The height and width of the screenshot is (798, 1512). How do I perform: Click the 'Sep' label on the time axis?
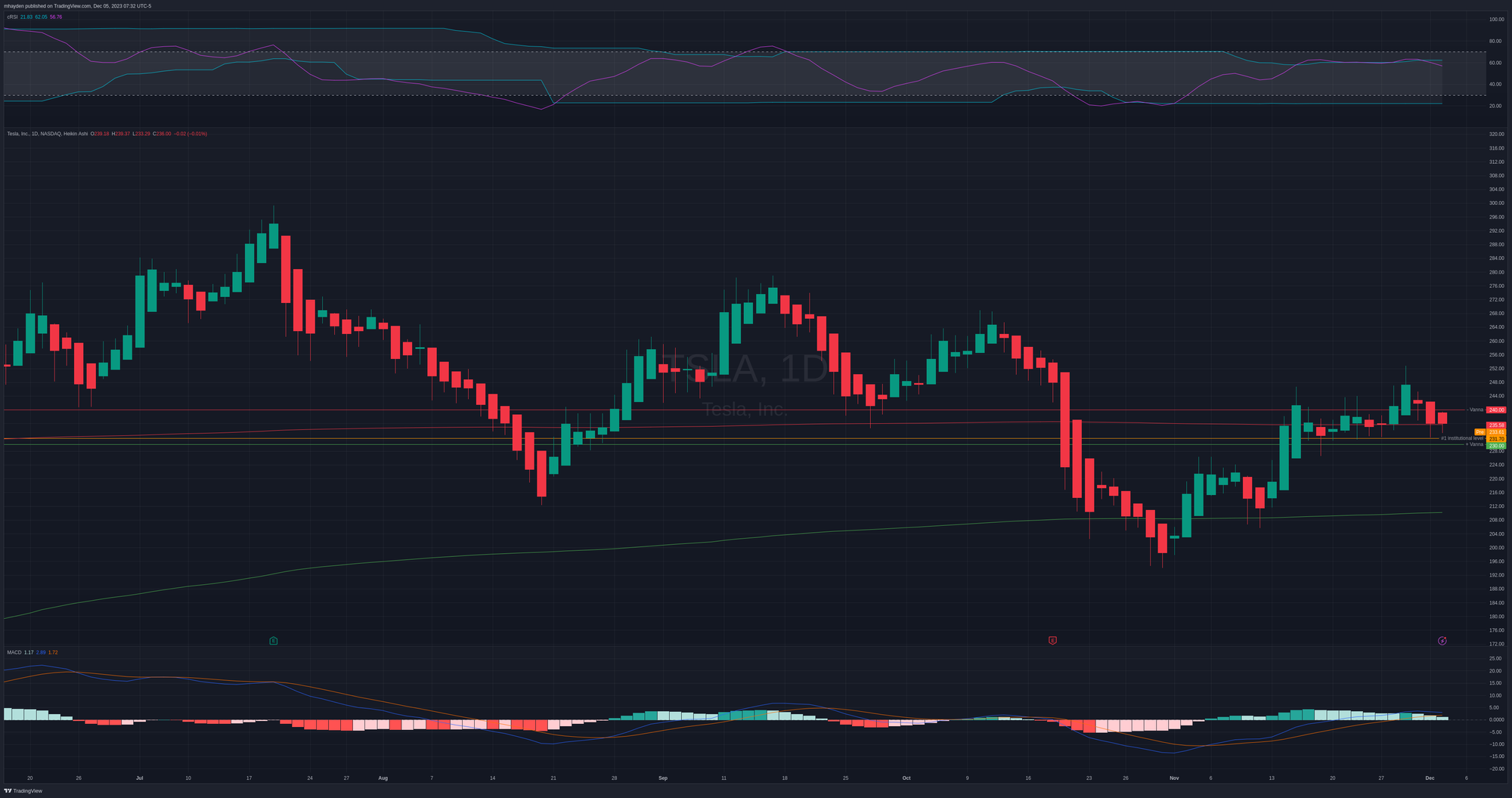coord(663,778)
